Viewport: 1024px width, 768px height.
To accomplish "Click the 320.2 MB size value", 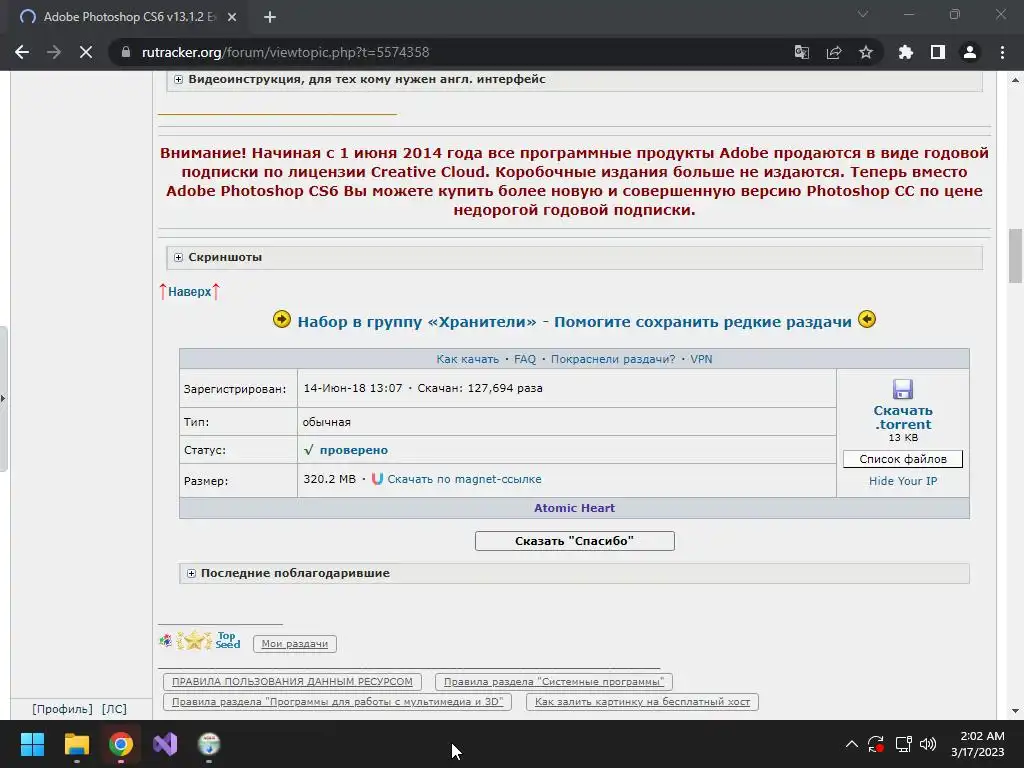I will coord(329,479).
